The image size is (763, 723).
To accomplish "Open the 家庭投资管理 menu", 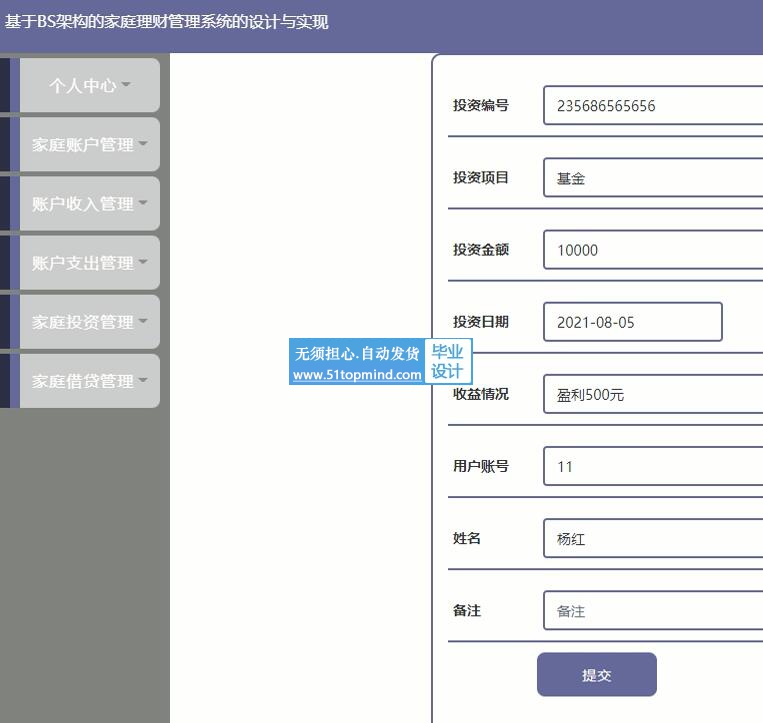I will click(90, 322).
